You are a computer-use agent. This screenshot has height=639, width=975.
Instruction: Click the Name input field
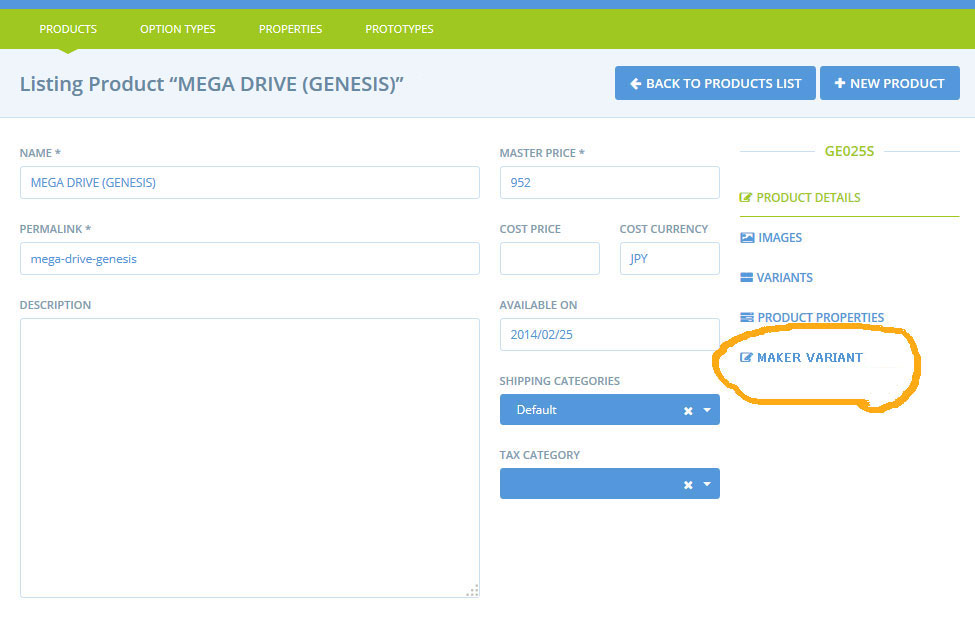click(249, 183)
